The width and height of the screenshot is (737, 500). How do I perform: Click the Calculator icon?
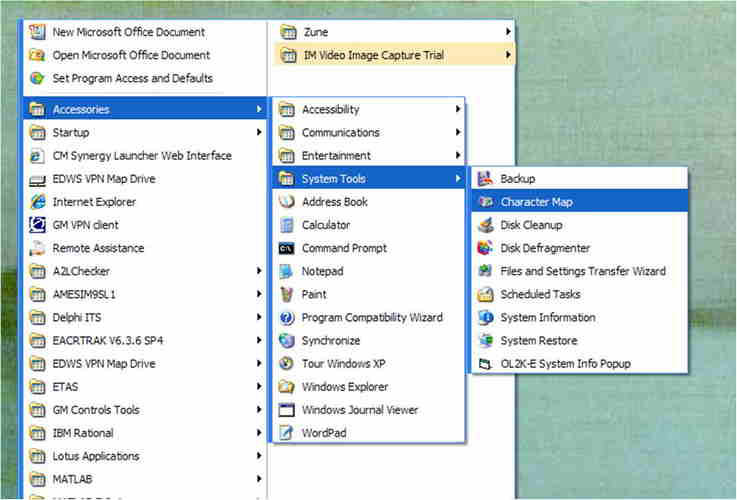pyautogui.click(x=287, y=225)
